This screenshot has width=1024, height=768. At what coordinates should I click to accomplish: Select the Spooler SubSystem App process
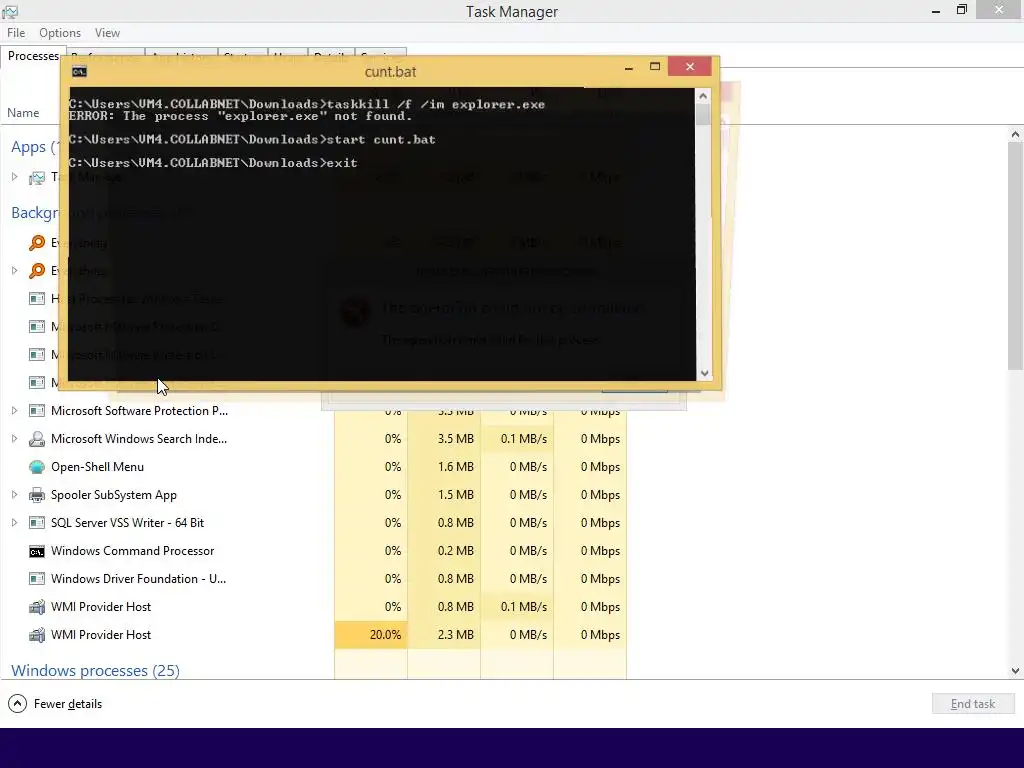click(114, 495)
